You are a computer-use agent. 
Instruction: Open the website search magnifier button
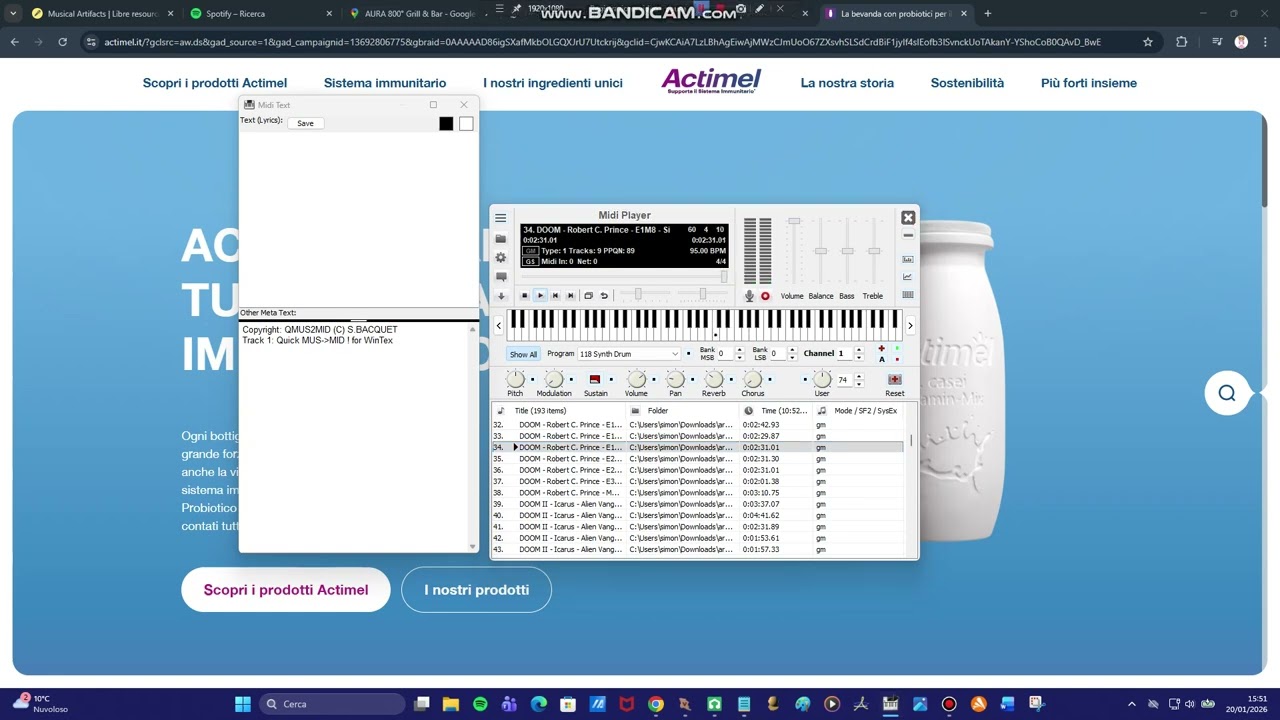1227,393
